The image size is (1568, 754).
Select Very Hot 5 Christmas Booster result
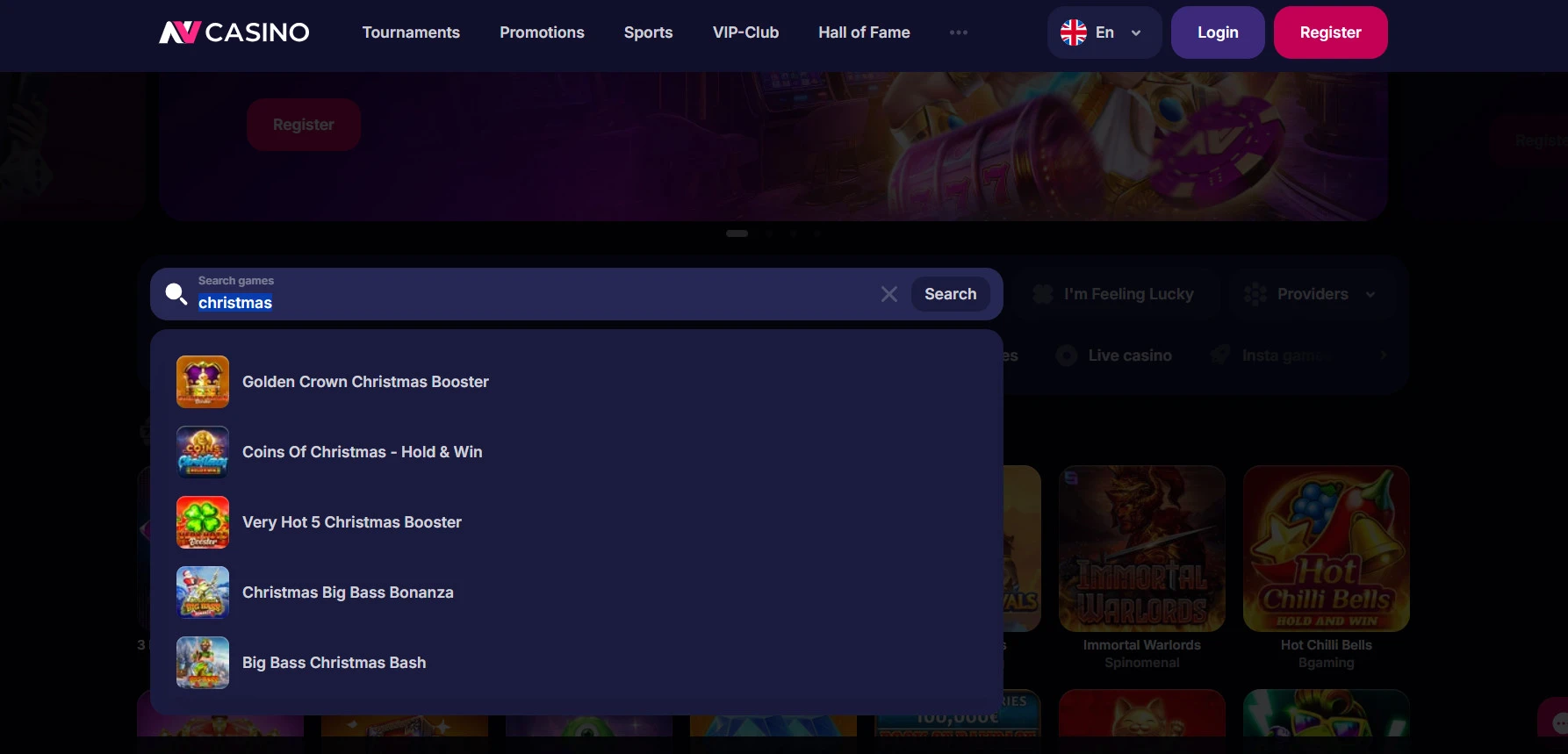(x=577, y=522)
